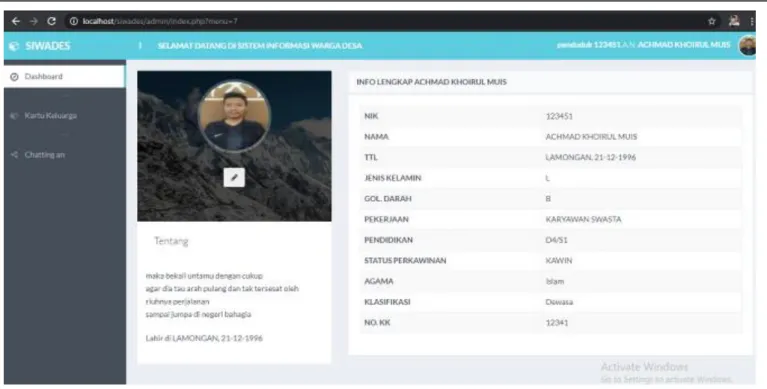
Task: Open the browser profile icon
Action: coord(734,21)
